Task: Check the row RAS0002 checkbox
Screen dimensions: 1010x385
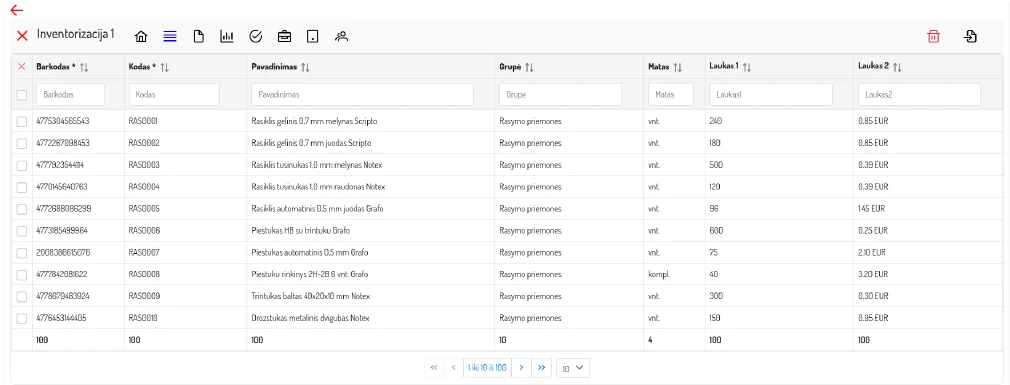Action: [22, 143]
